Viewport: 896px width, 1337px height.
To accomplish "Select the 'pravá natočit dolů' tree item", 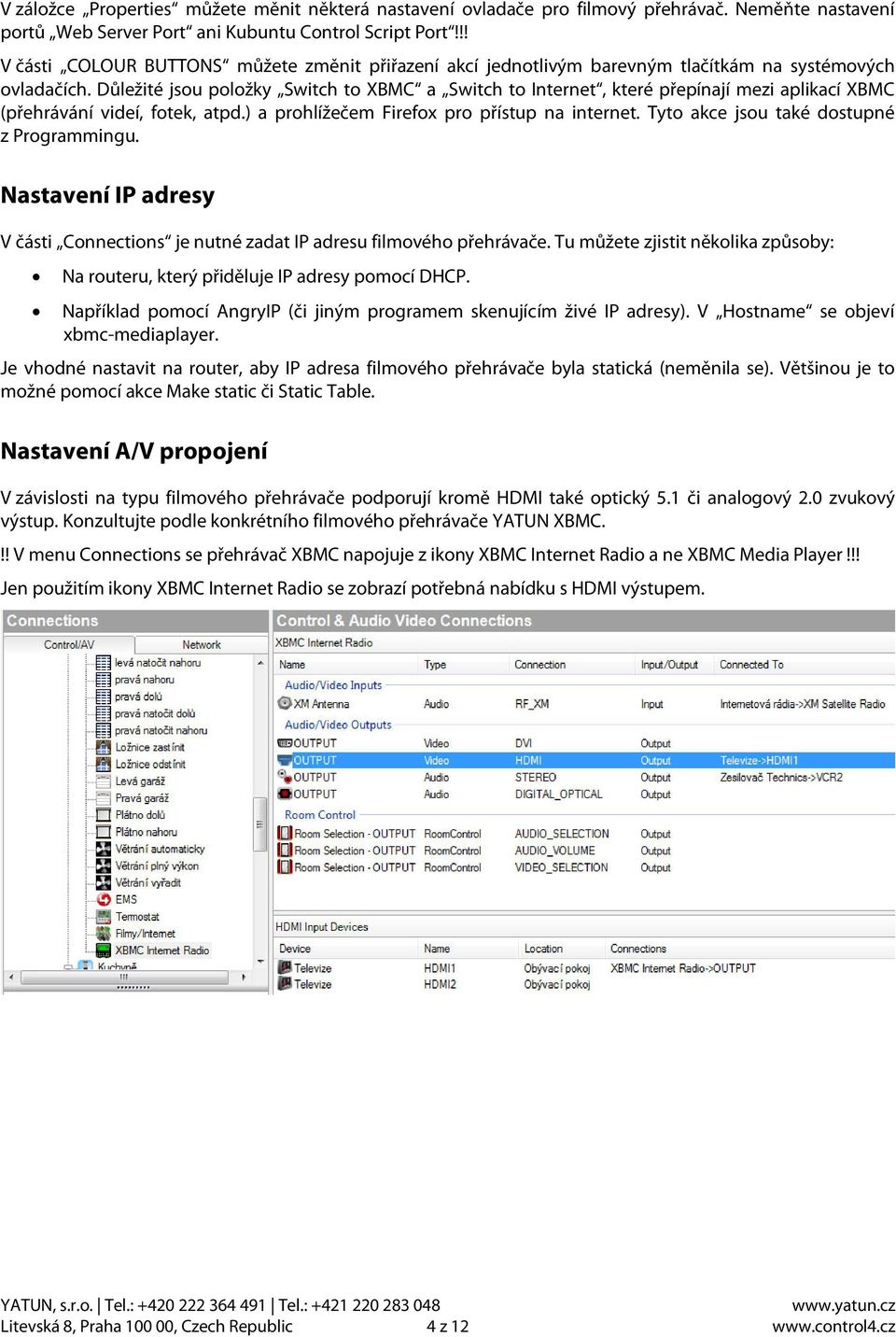I will click(155, 713).
